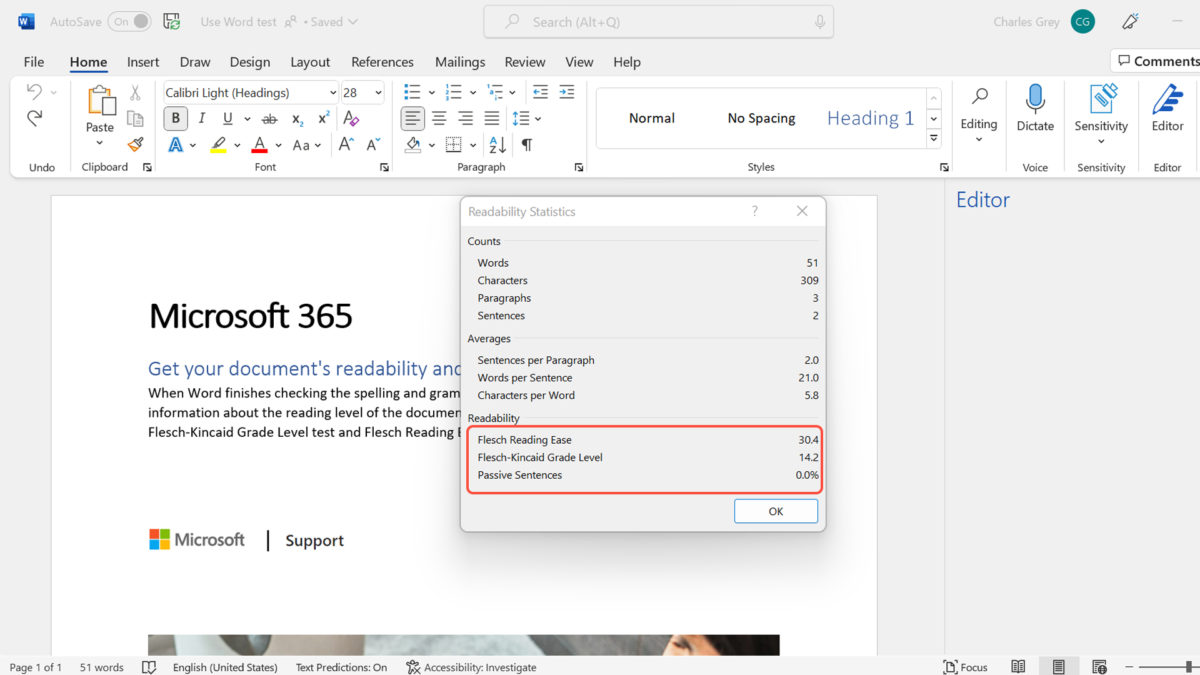Sort the selected text

pyautogui.click(x=498, y=144)
